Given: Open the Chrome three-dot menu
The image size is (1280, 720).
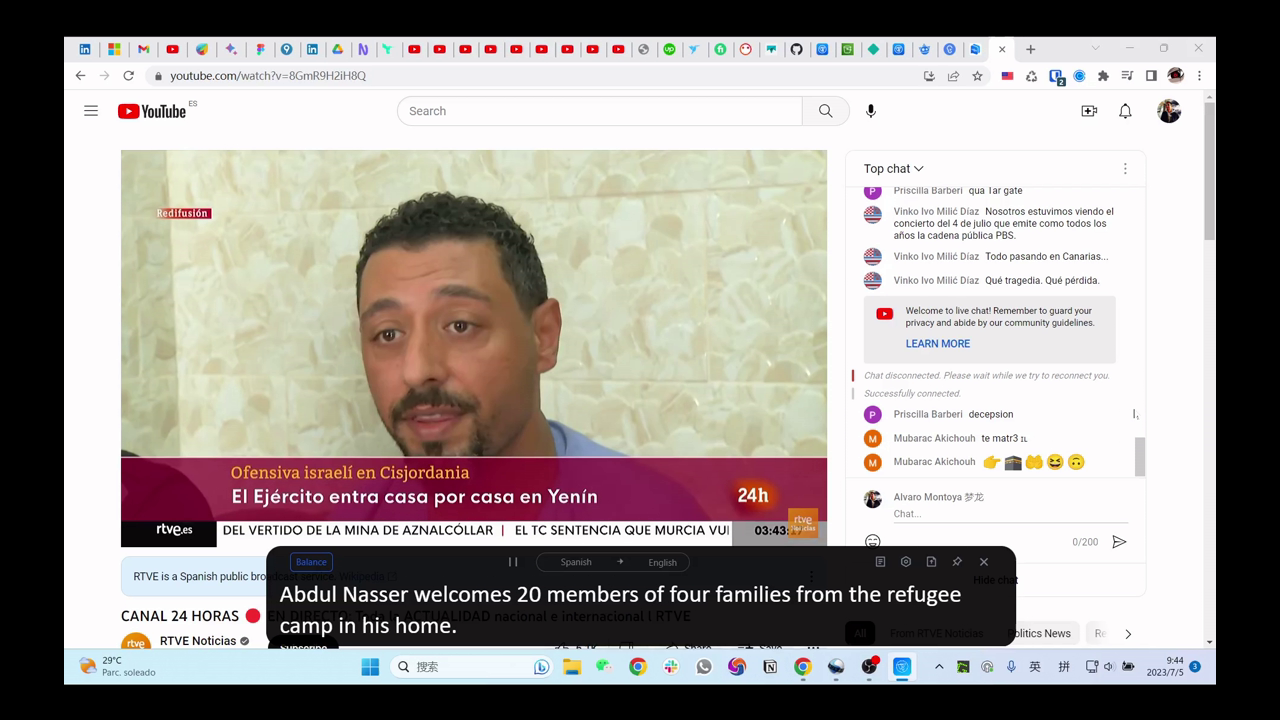Looking at the screenshot, I should click(1199, 76).
